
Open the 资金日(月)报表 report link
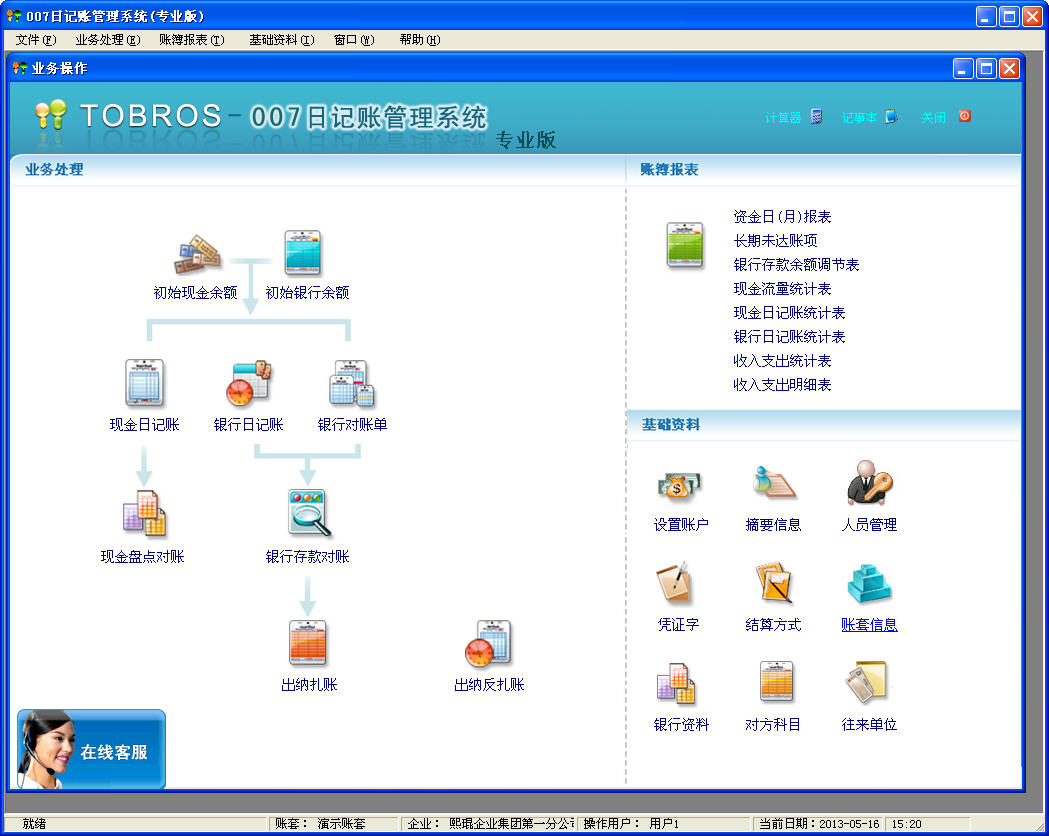pyautogui.click(x=782, y=217)
